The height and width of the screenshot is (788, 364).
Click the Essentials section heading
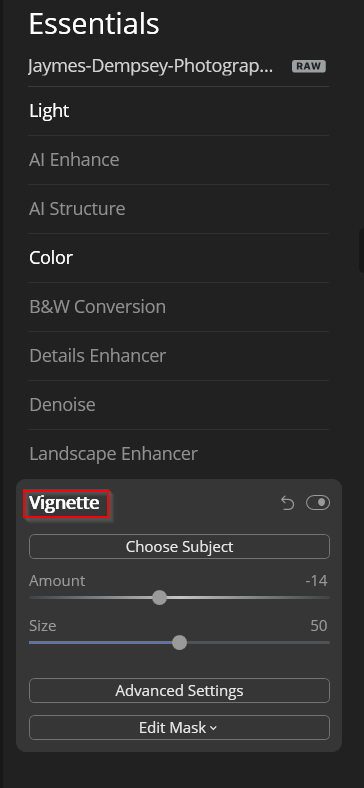(x=94, y=24)
